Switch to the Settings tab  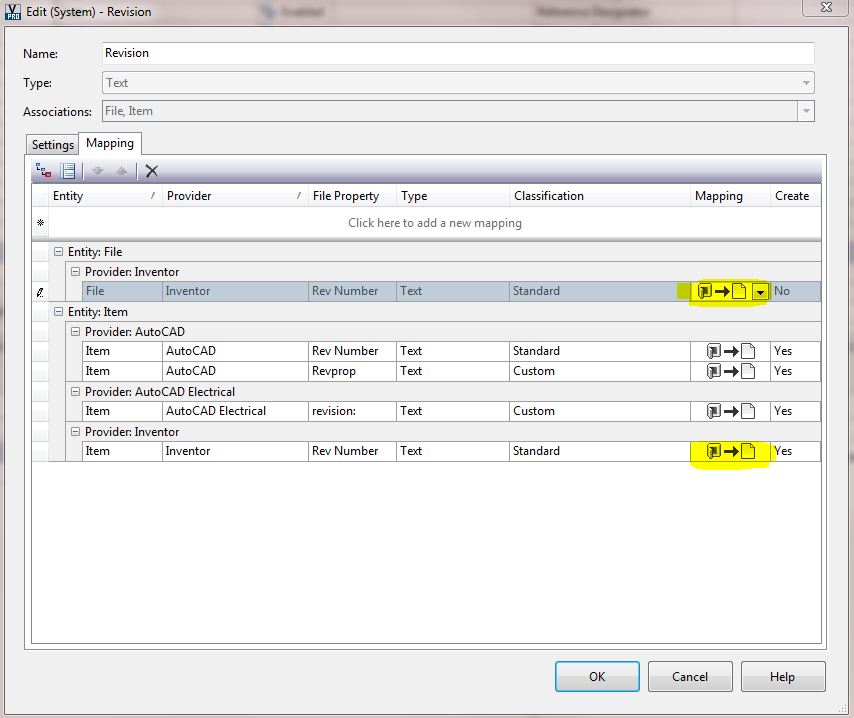tap(51, 144)
